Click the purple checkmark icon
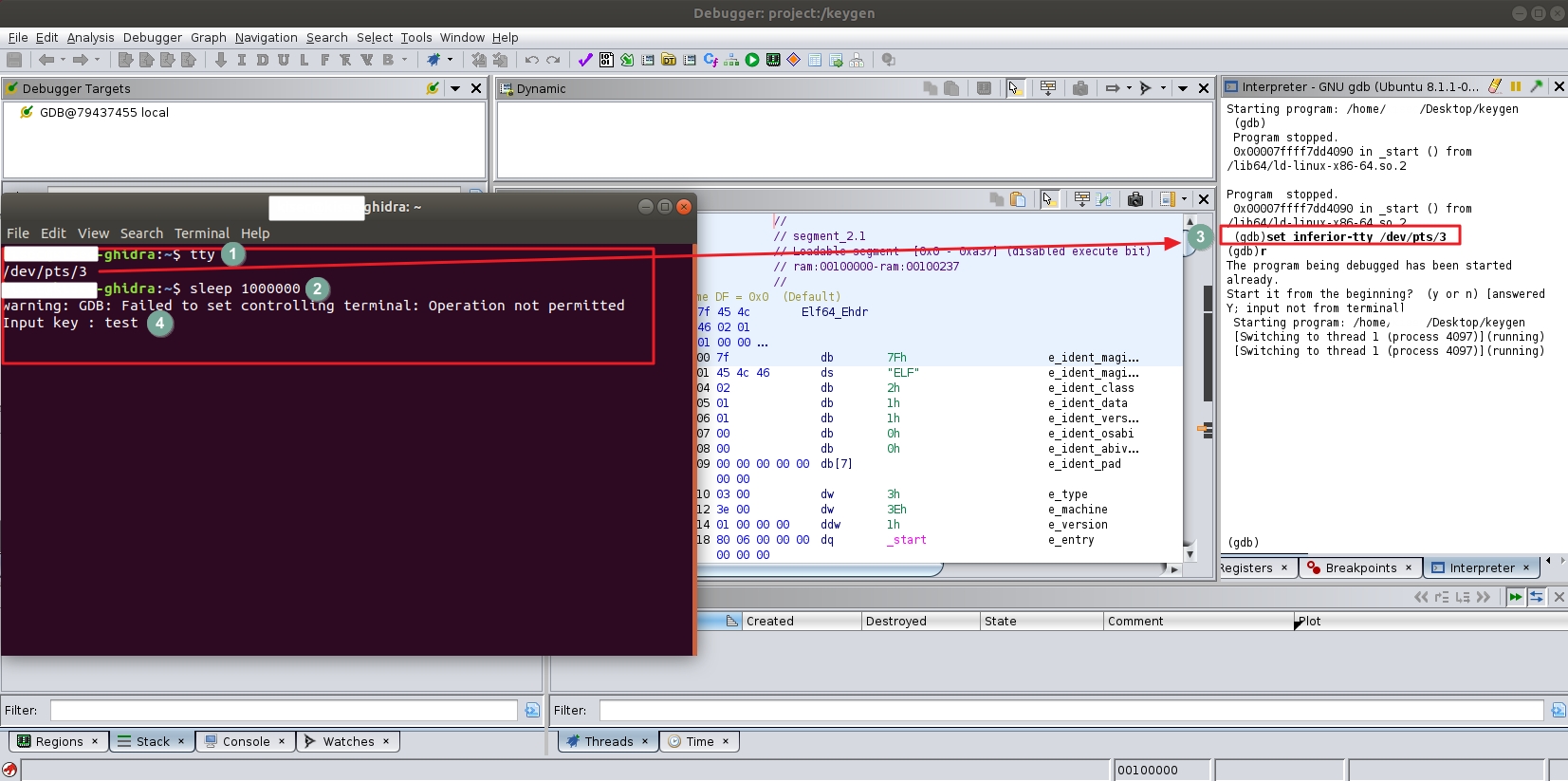 tap(585, 60)
